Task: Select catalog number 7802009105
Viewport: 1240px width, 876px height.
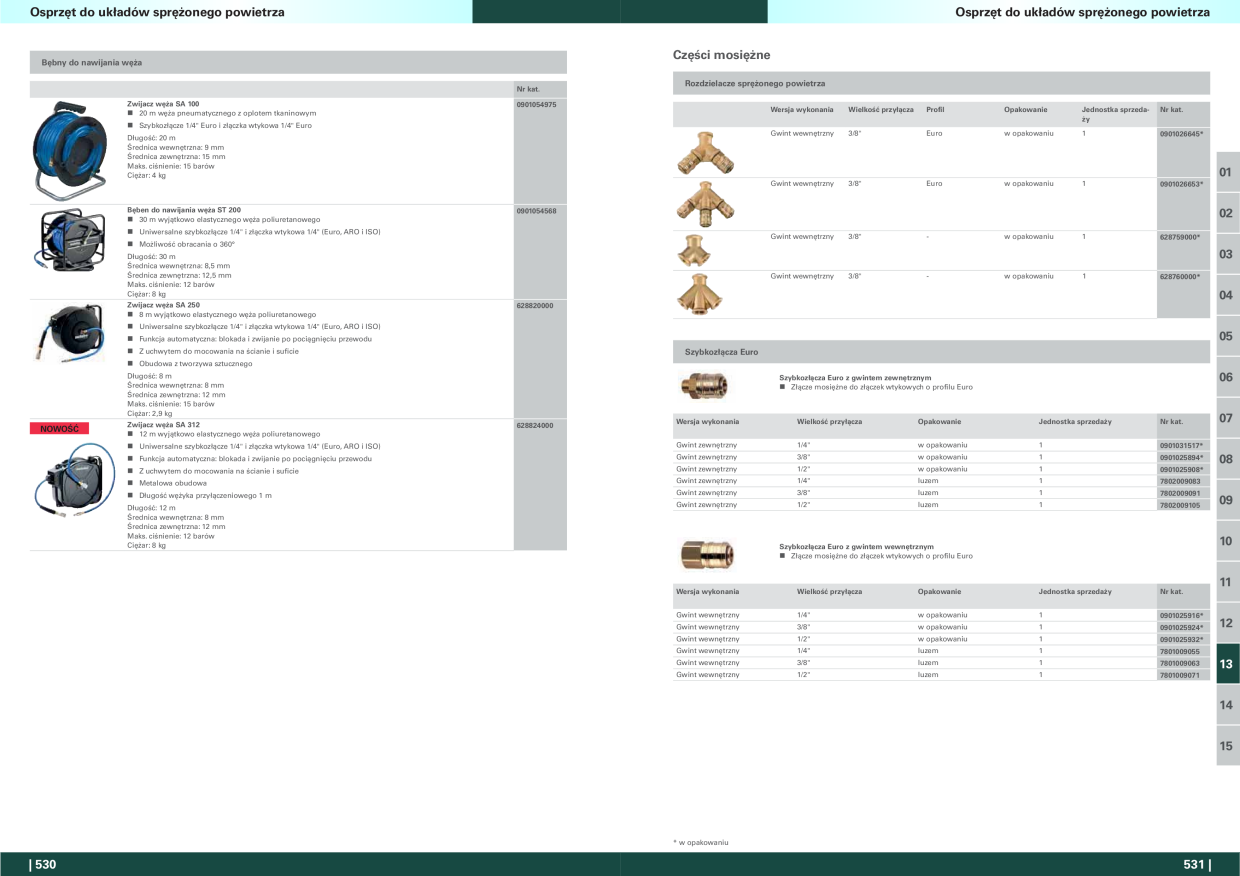Action: (1179, 505)
